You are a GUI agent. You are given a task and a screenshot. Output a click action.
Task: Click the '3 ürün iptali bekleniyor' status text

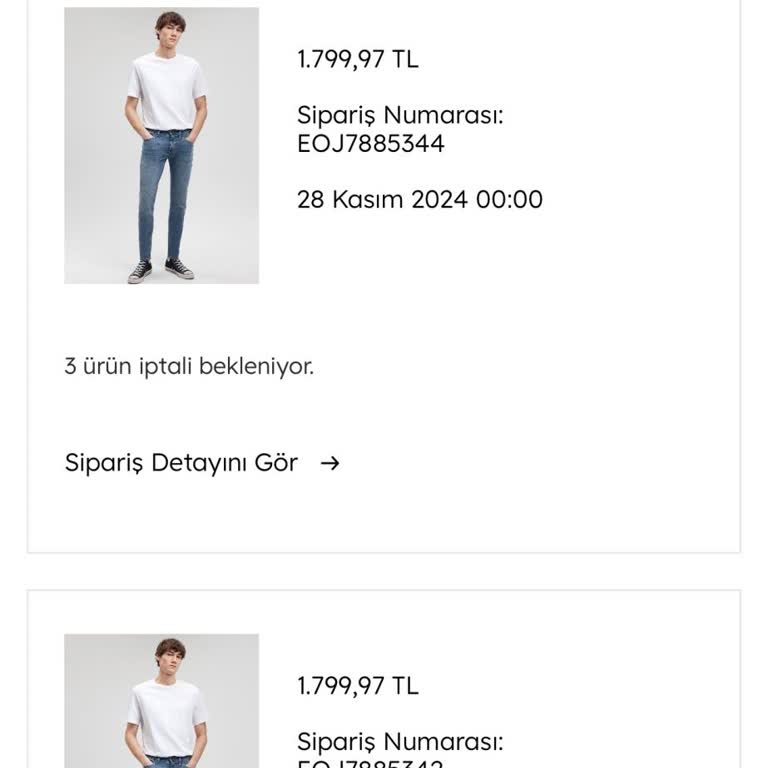click(x=189, y=366)
